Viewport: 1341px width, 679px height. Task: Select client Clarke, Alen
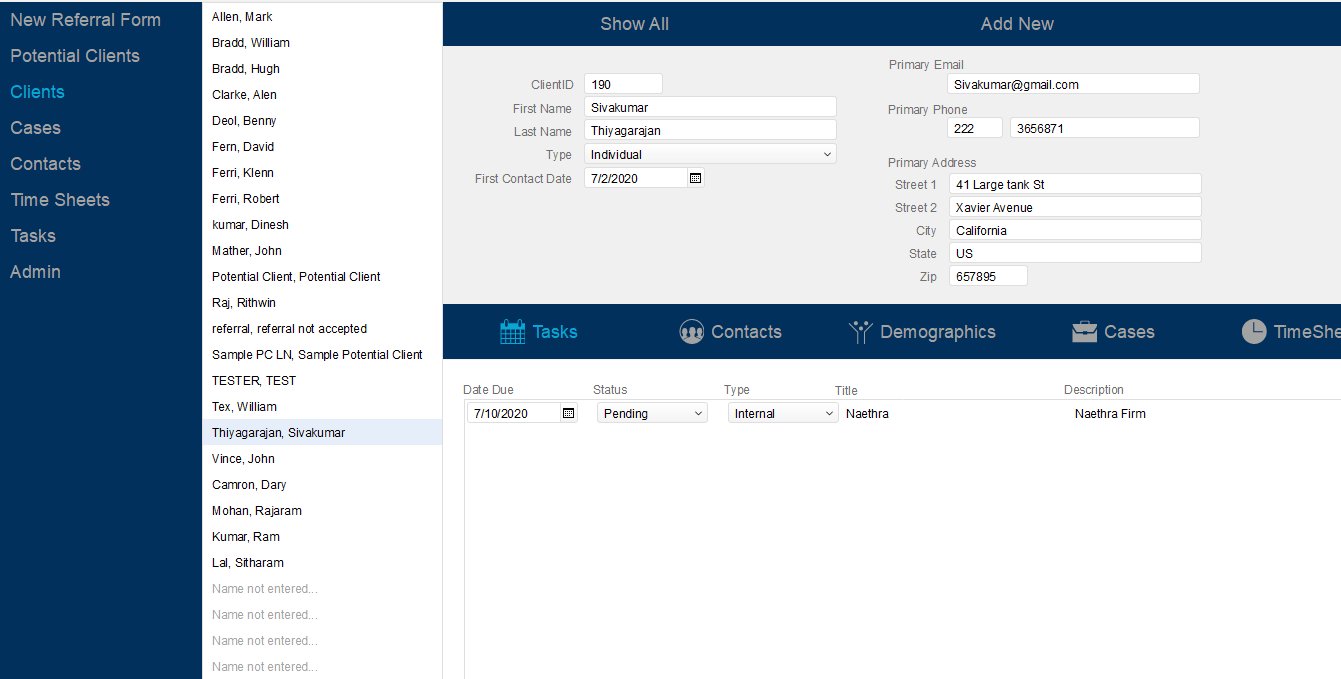[x=322, y=95]
